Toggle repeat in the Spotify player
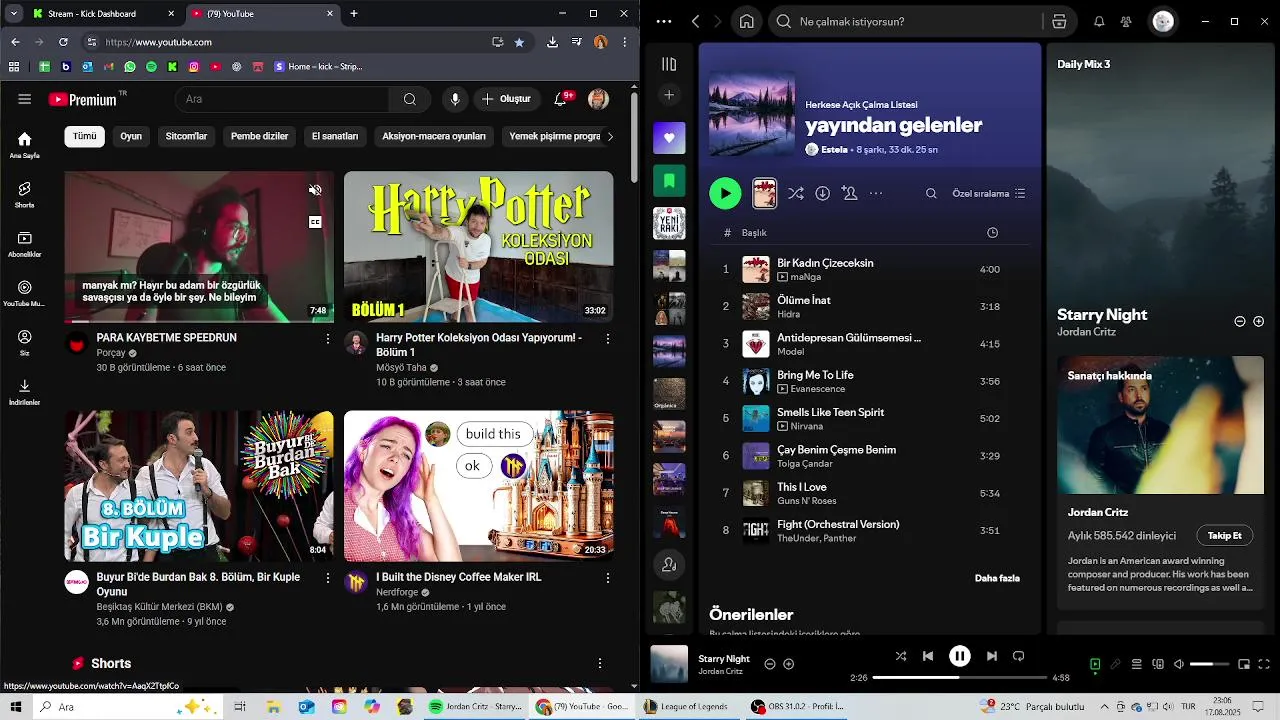Image resolution: width=1280 pixels, height=720 pixels. click(1018, 656)
